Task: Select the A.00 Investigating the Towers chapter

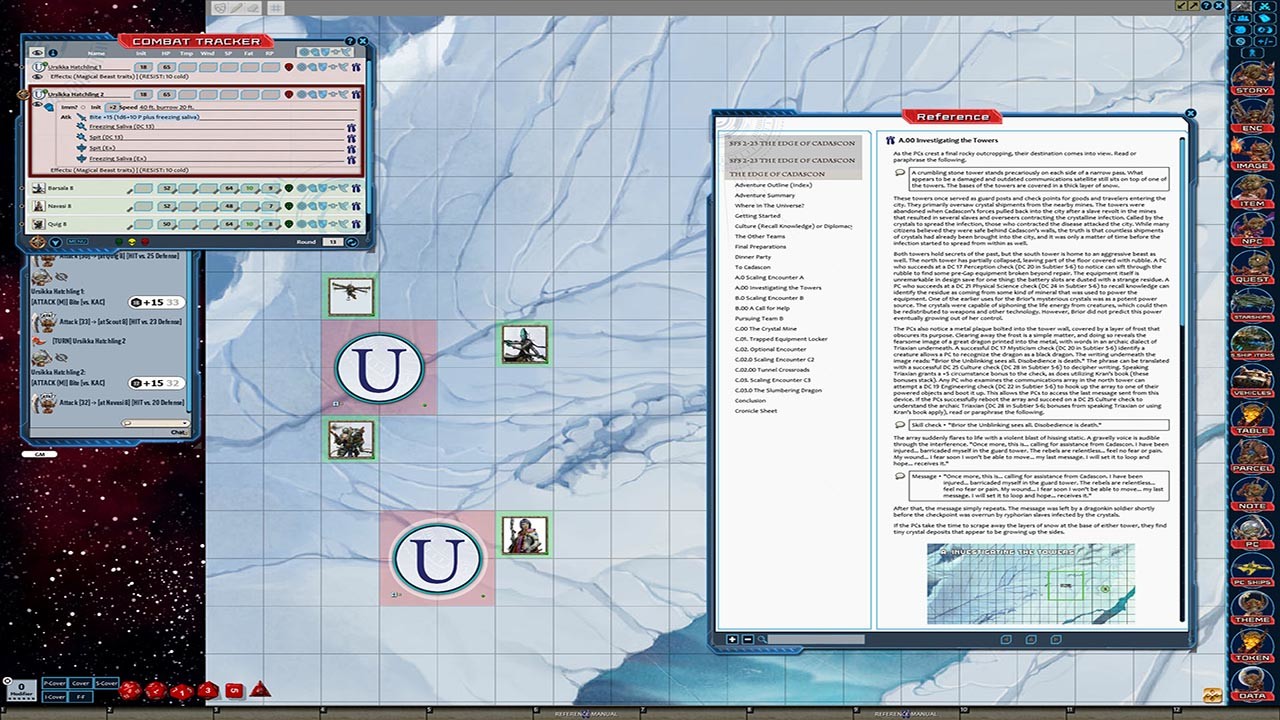Action: (779, 287)
